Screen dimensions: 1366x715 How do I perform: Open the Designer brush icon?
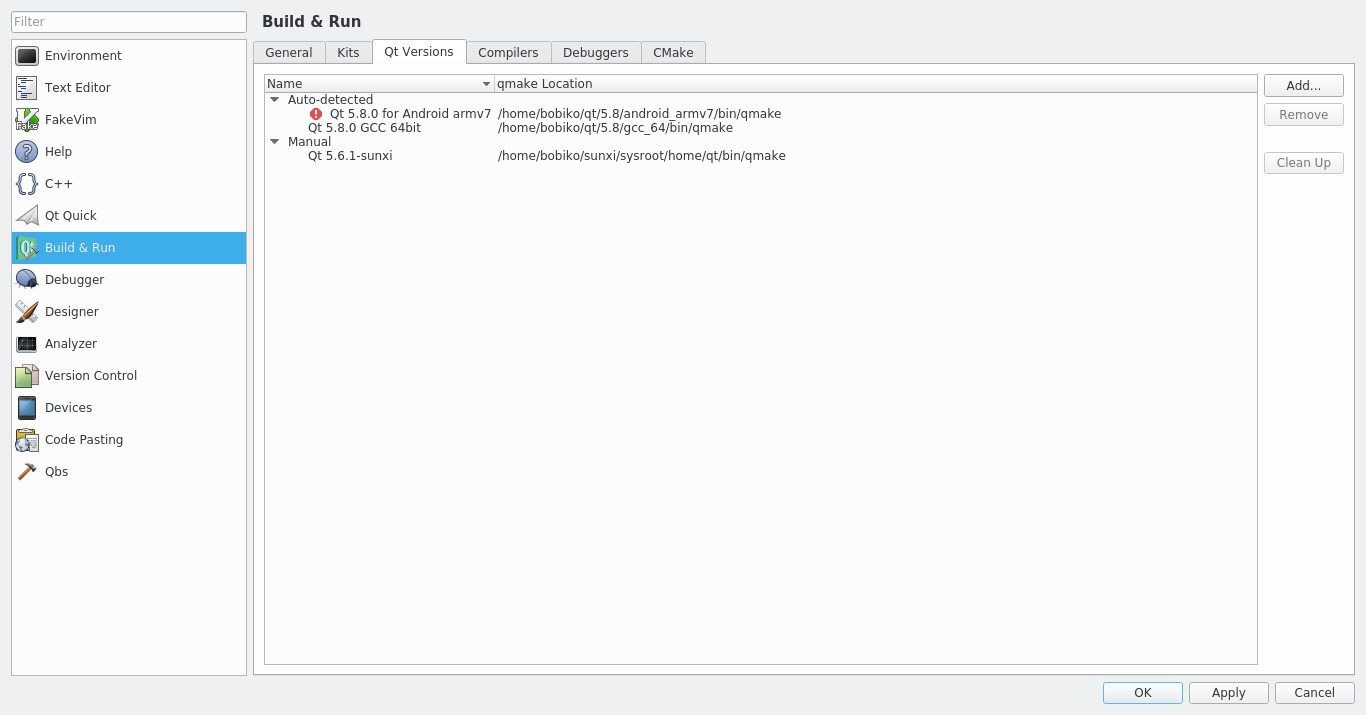tap(27, 312)
